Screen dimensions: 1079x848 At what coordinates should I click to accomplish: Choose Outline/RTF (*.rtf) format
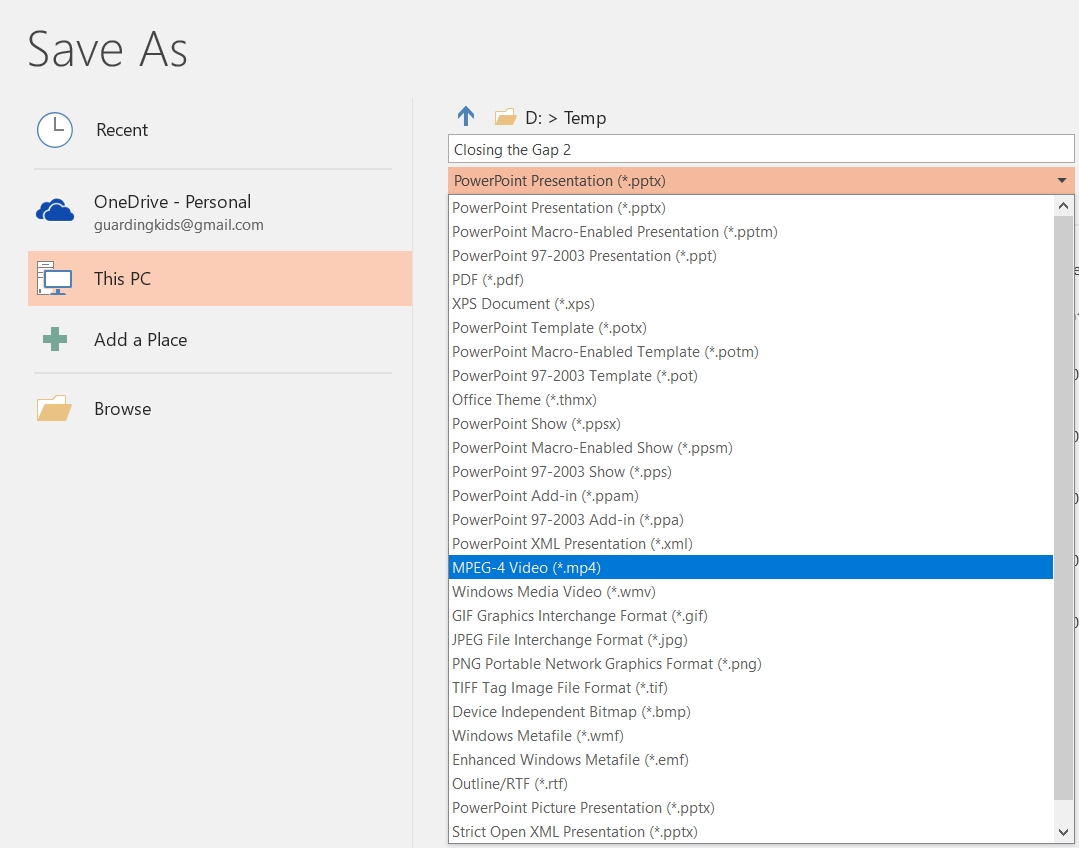click(x=751, y=784)
